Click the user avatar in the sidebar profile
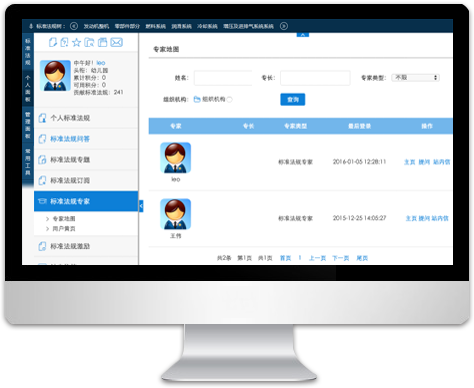The width and height of the screenshot is (474, 388). tap(55, 75)
